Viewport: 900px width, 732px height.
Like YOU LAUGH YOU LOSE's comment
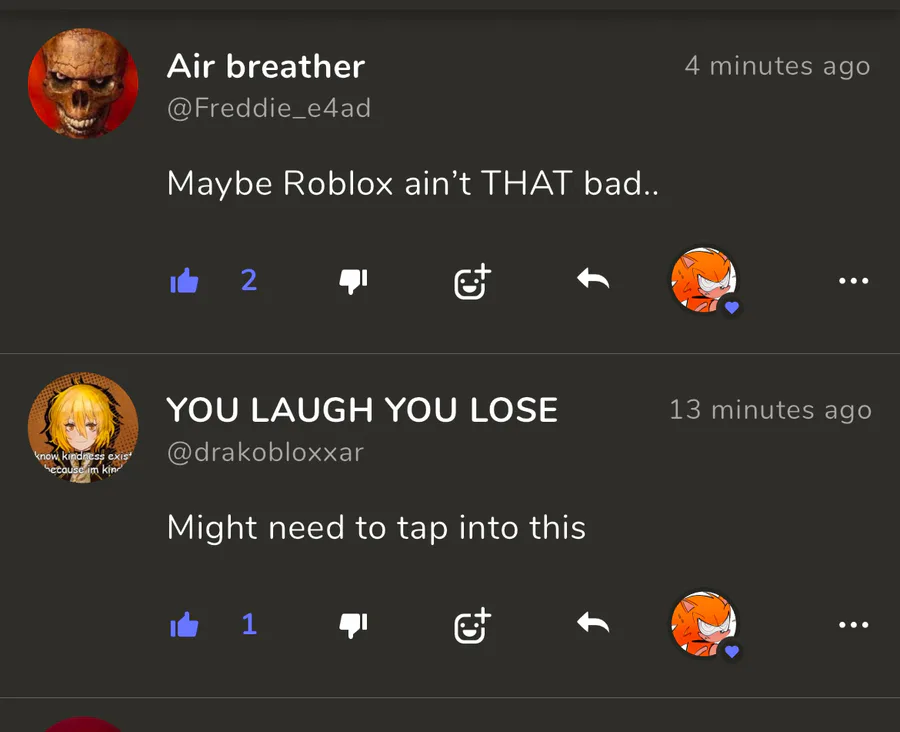(184, 625)
